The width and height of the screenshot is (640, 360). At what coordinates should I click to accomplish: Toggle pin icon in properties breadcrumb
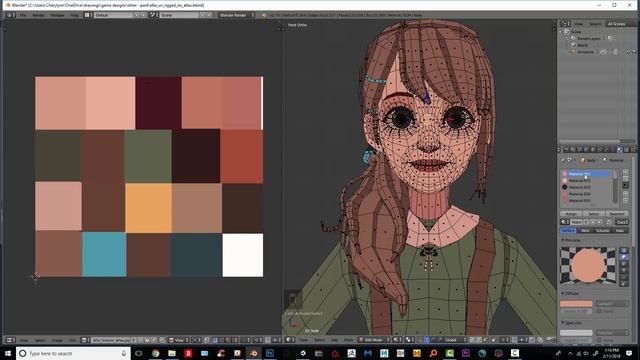[x=563, y=160]
